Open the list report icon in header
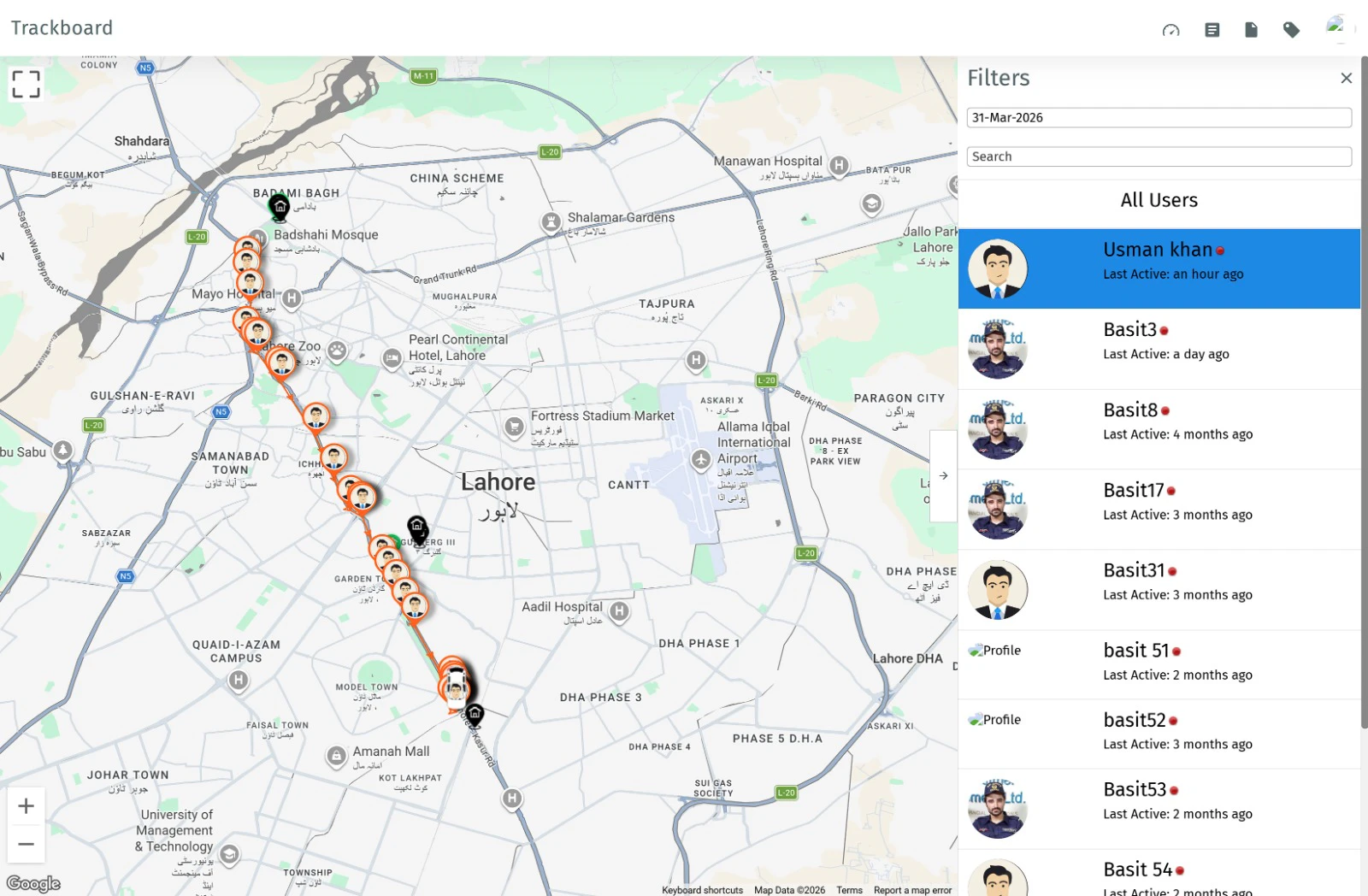This screenshot has width=1368, height=896. pos(1212,30)
